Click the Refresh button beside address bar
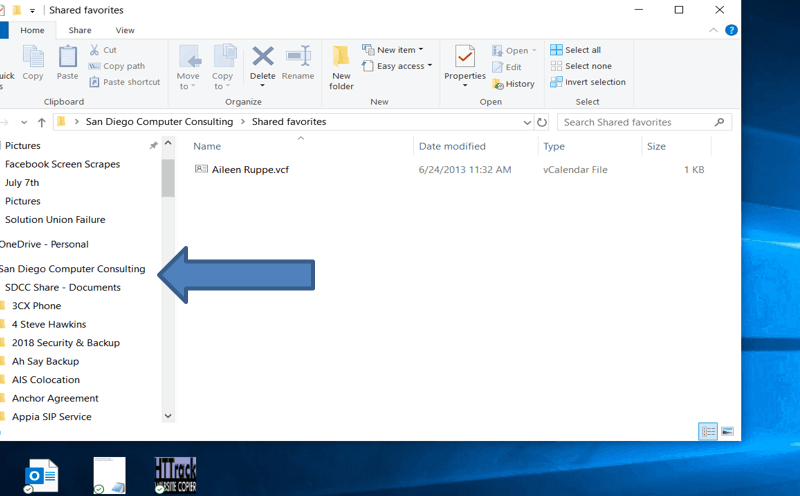 coord(542,122)
